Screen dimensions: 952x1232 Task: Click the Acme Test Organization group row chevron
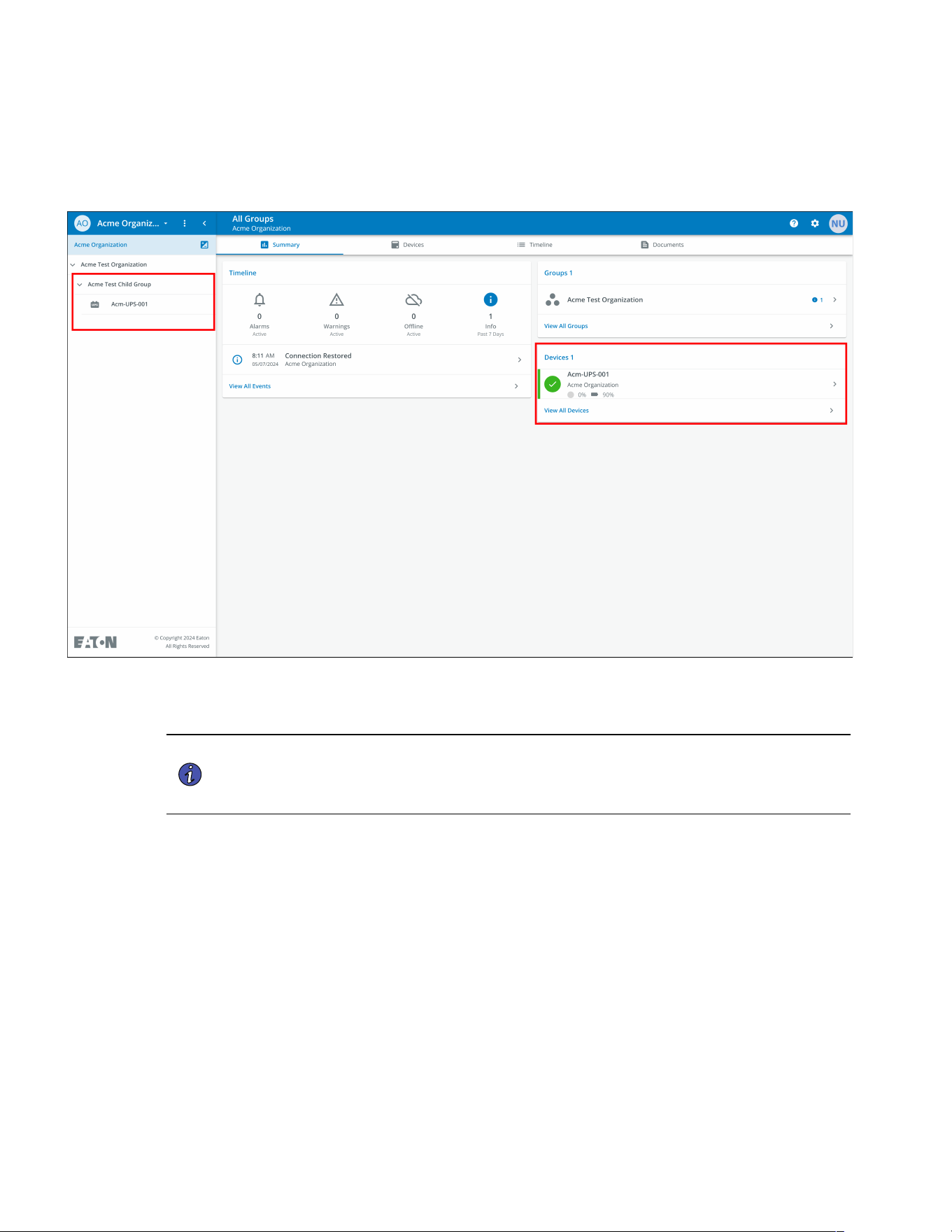(834, 299)
